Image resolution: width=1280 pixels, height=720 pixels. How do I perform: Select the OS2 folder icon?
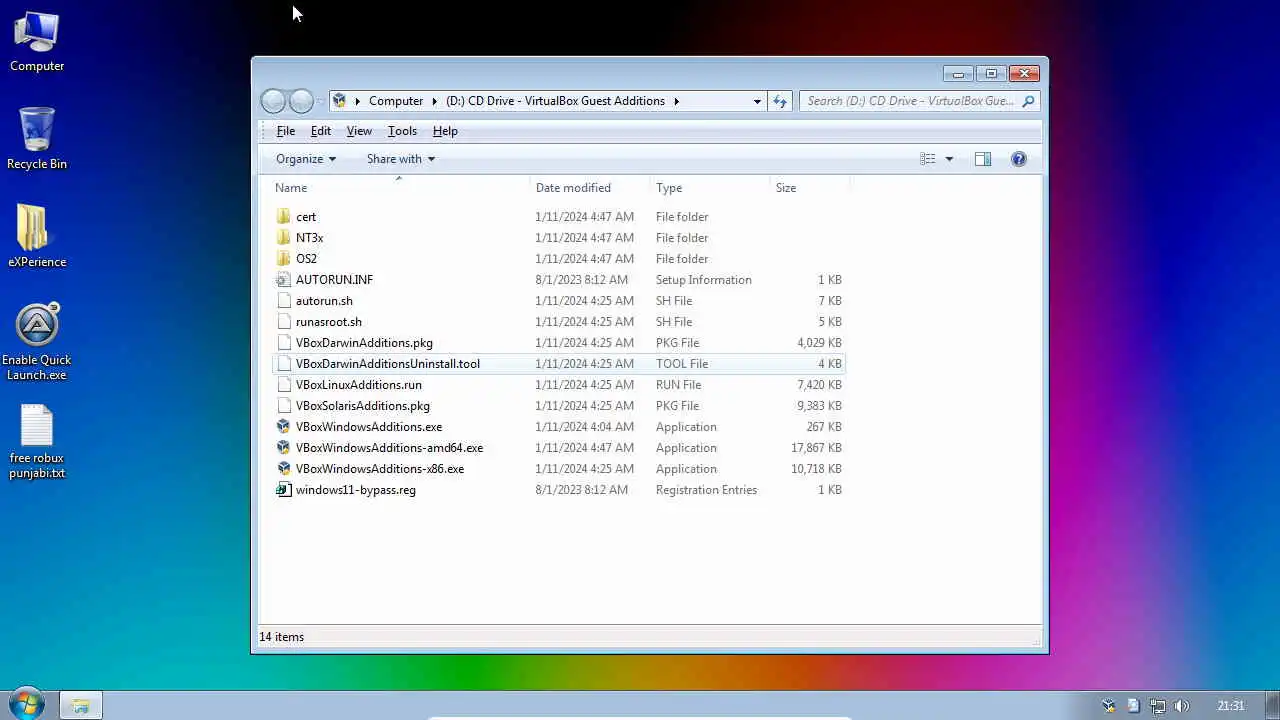click(x=284, y=259)
